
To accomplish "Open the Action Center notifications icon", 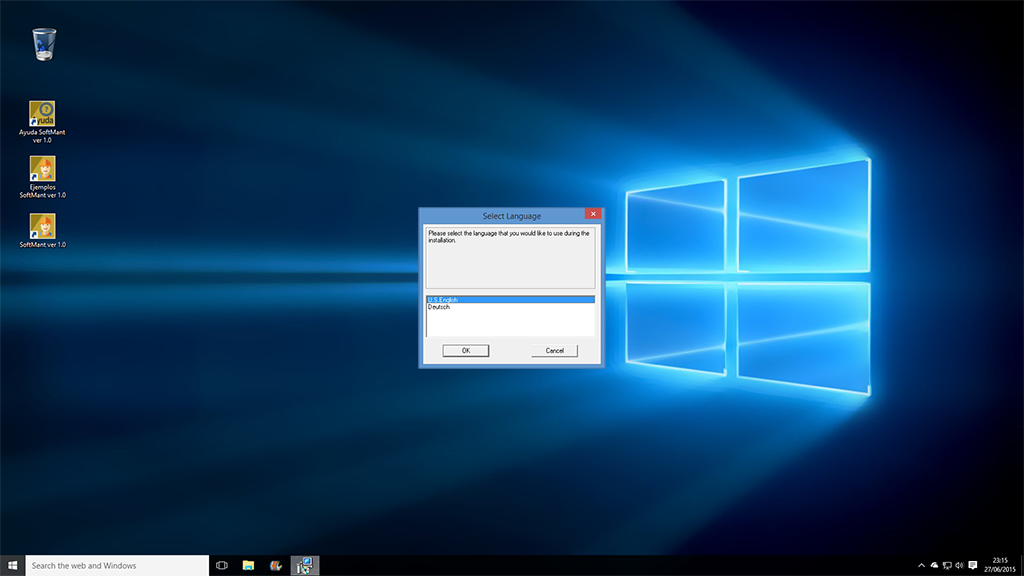I will point(973,565).
